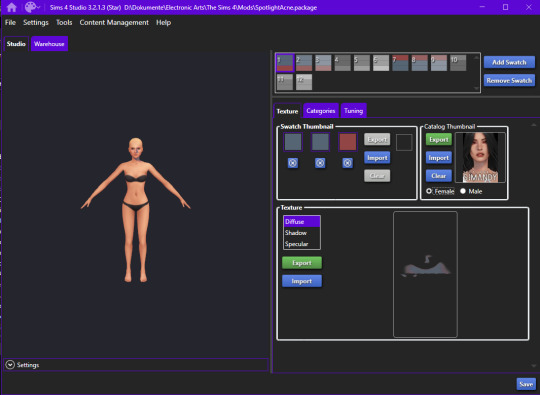Switch to the Tuning tab

(353, 111)
